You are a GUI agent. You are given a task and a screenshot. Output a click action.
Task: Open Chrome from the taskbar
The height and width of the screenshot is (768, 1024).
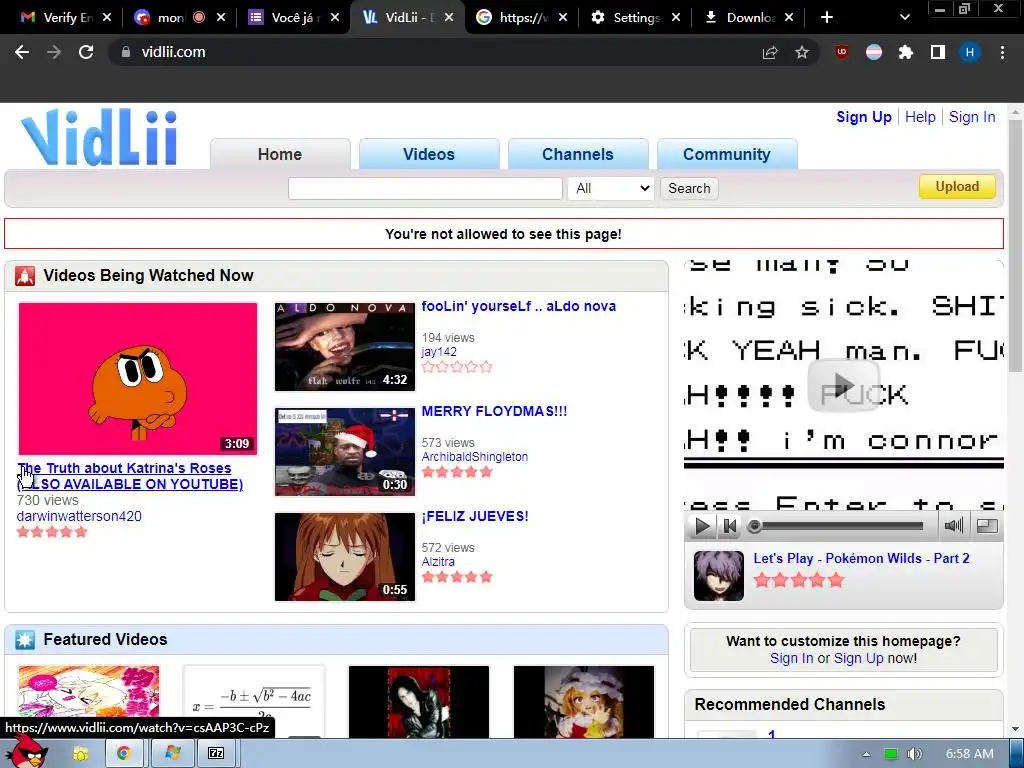(123, 753)
